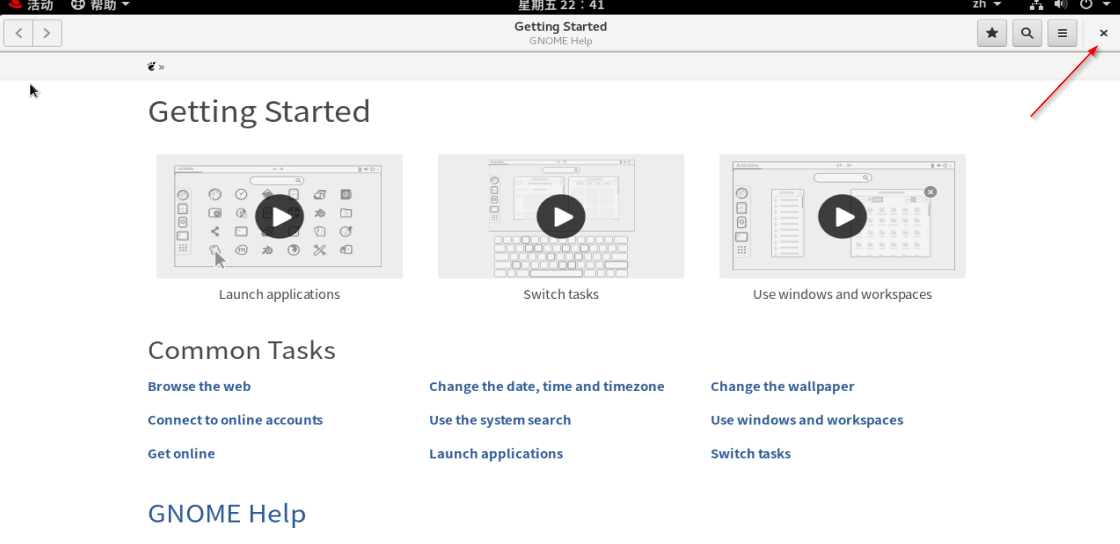Click the network status icon in the top bar

point(1036,5)
